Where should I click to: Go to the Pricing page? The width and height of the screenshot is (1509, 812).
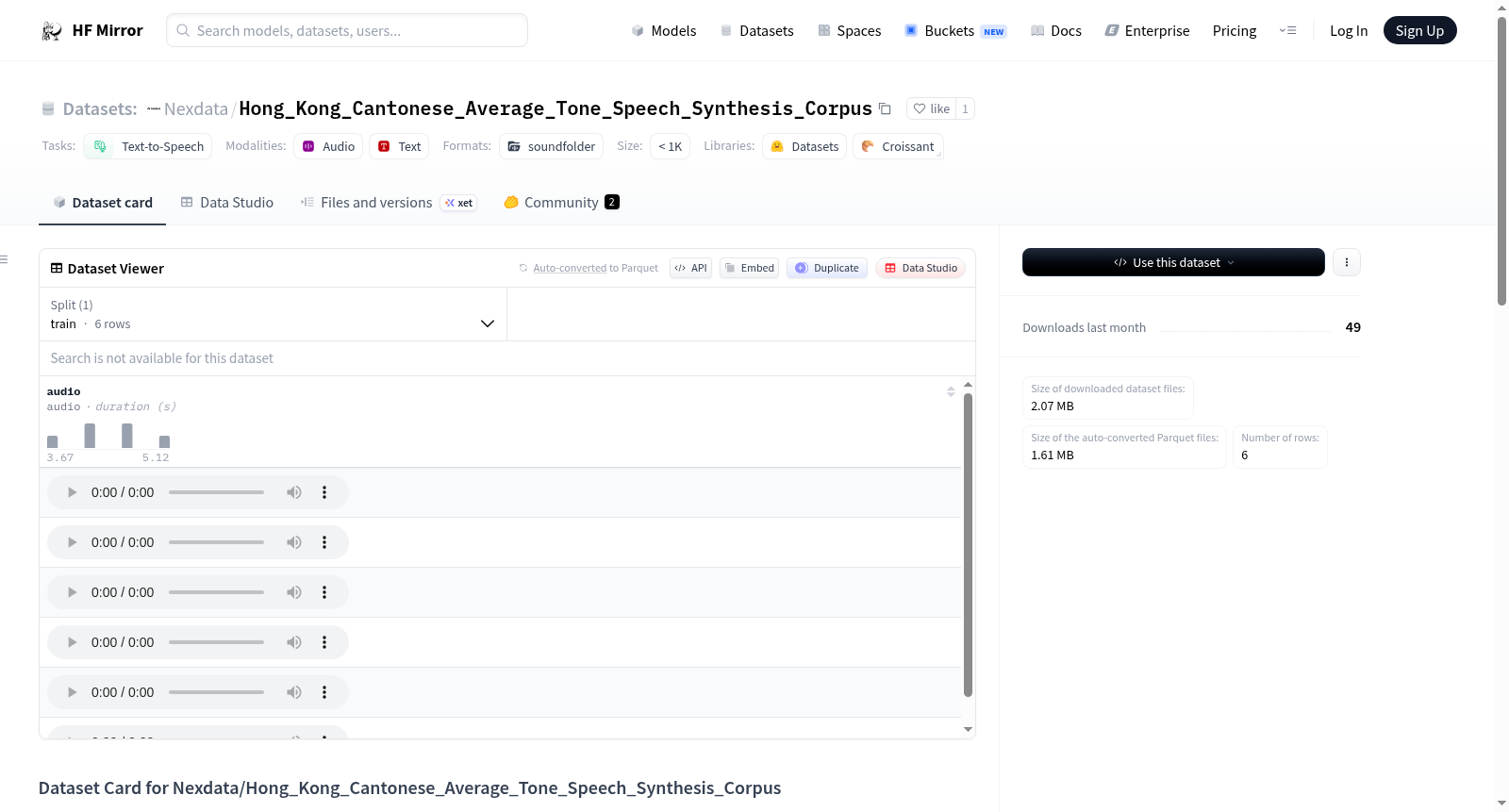[x=1235, y=30]
